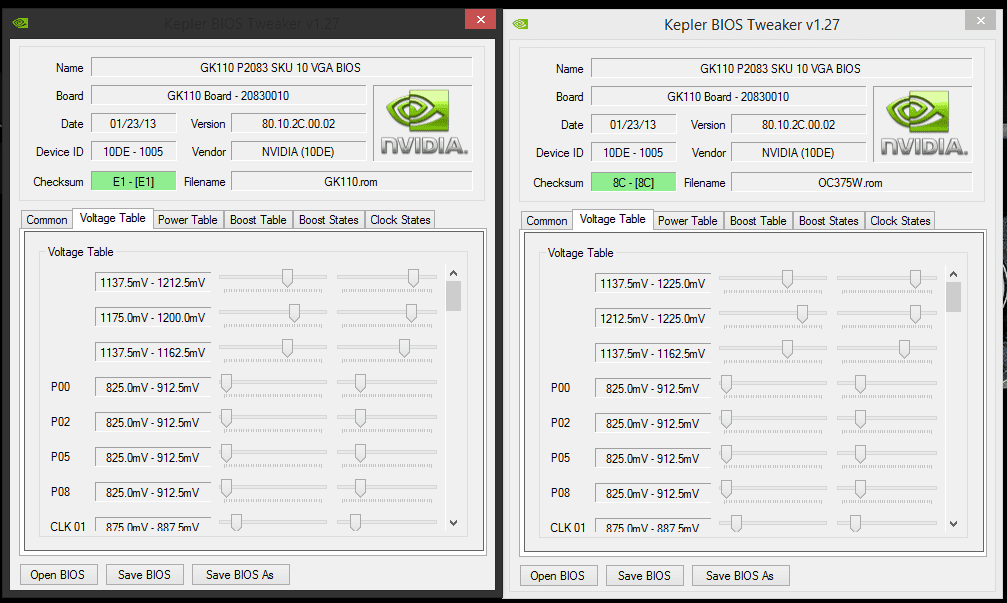The width and height of the screenshot is (1007, 603).
Task: Click scroll-down arrow of right voltage table
Action: pyautogui.click(x=954, y=524)
